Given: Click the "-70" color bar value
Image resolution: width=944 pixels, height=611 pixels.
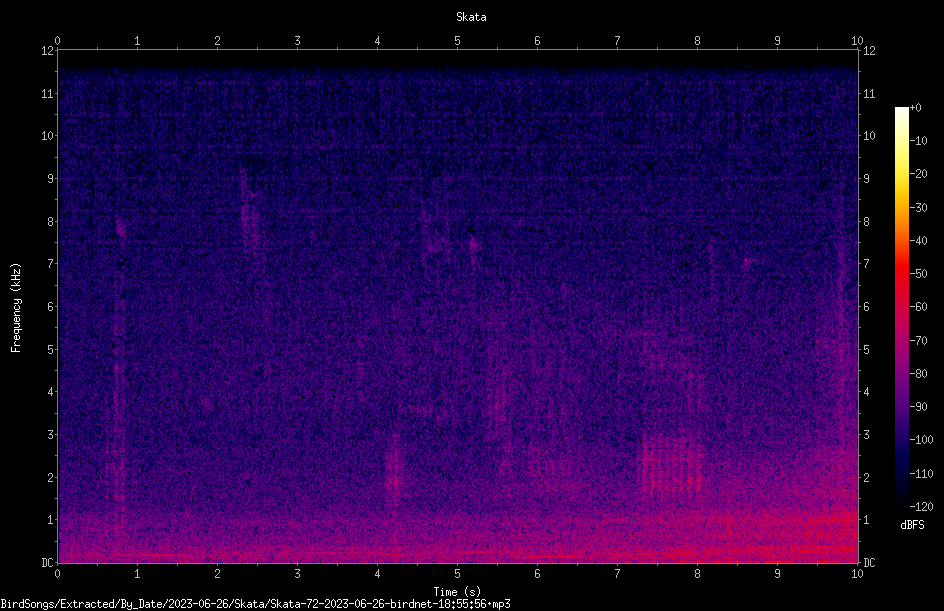Looking at the screenshot, I should click(x=918, y=341).
